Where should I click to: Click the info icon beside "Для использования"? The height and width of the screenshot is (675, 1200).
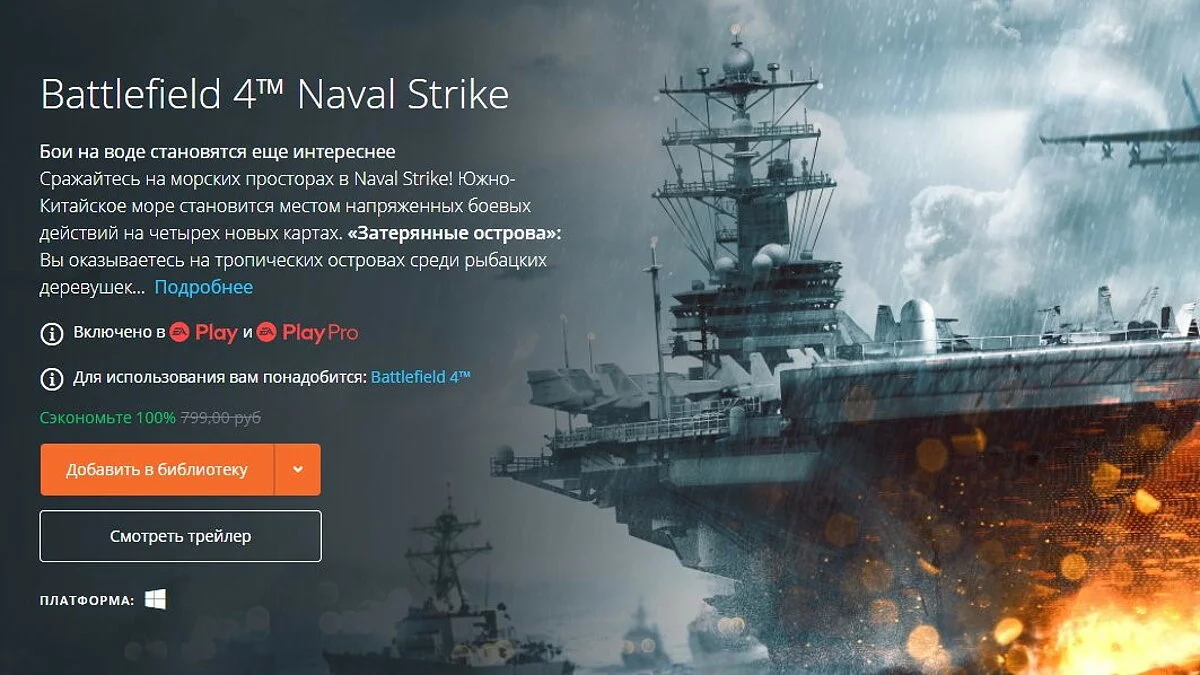51,378
